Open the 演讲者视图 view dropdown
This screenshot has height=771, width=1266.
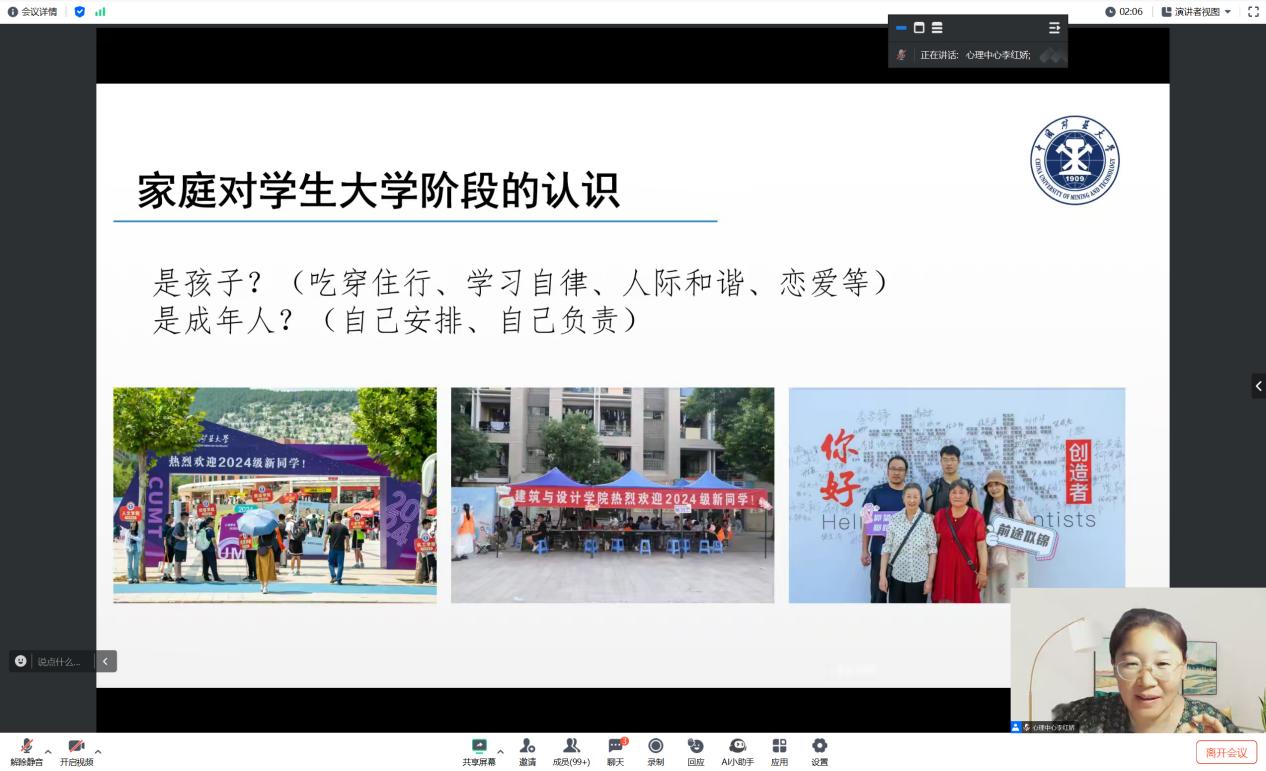coord(1196,12)
